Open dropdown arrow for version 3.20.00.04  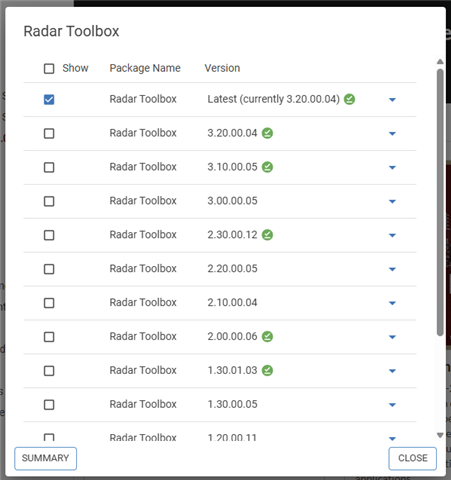(x=392, y=134)
